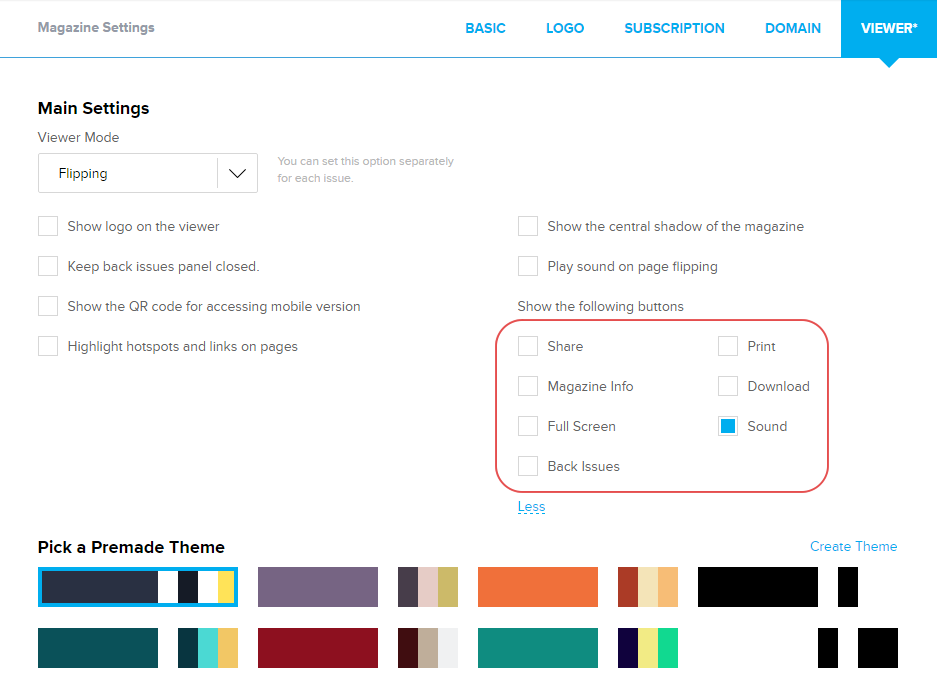Switch to the BASIC tab
This screenshot has height=678, width=937.
(485, 28)
